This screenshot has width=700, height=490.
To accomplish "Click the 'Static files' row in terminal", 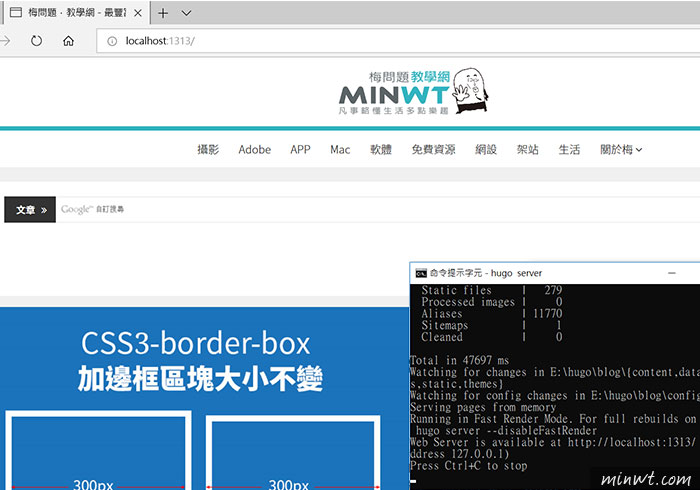I will [x=492, y=290].
